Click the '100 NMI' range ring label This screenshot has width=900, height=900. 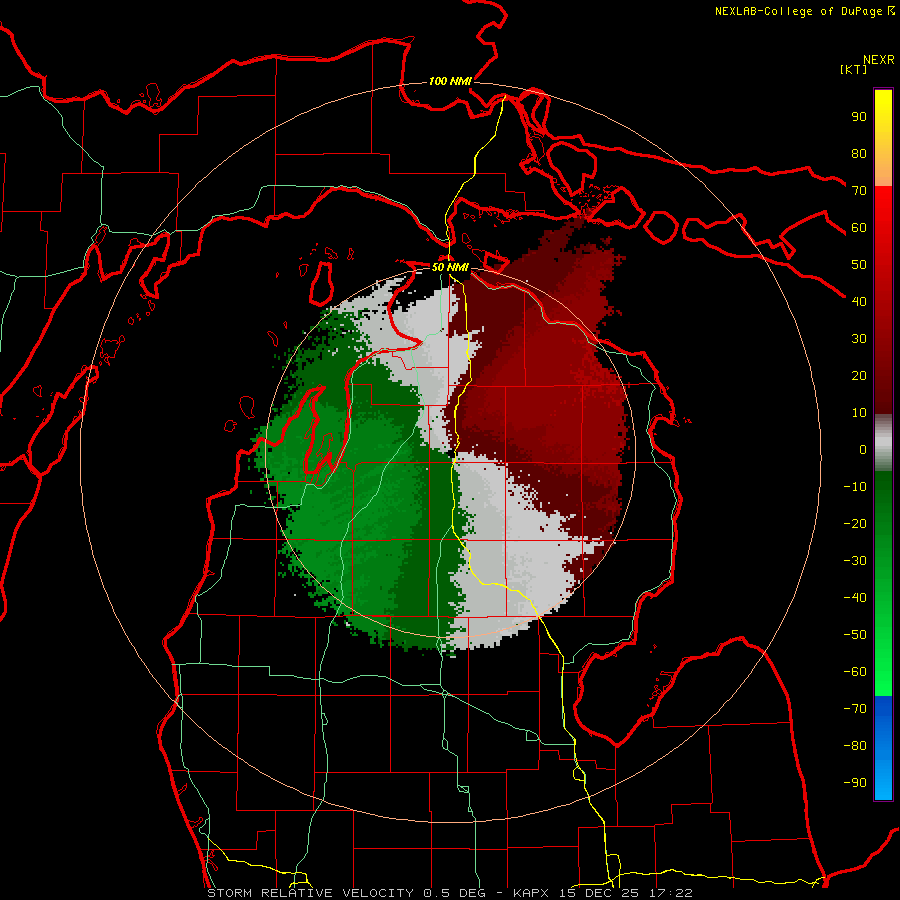(x=450, y=81)
